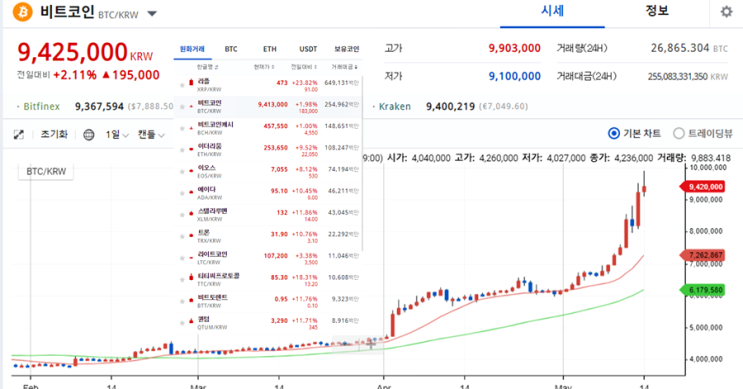This screenshot has width=743, height=389.
Task: Favorite BCH/KRW using its star icon
Action: pos(181,129)
